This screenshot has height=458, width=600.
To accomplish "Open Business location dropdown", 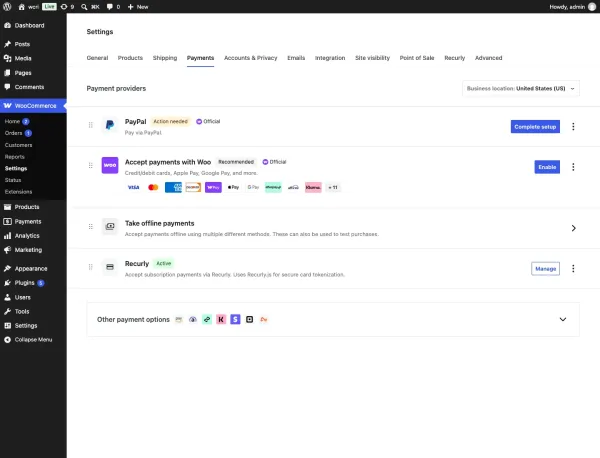I will point(521,88).
